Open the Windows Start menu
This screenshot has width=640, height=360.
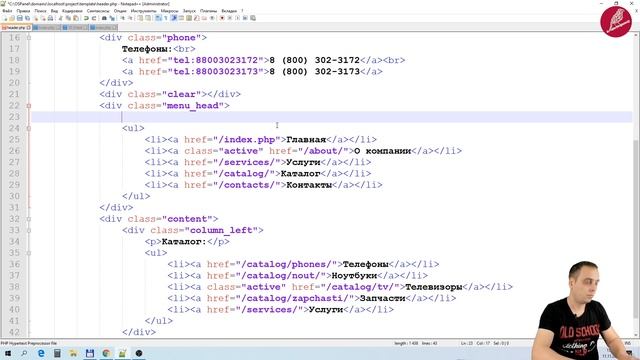[7, 353]
